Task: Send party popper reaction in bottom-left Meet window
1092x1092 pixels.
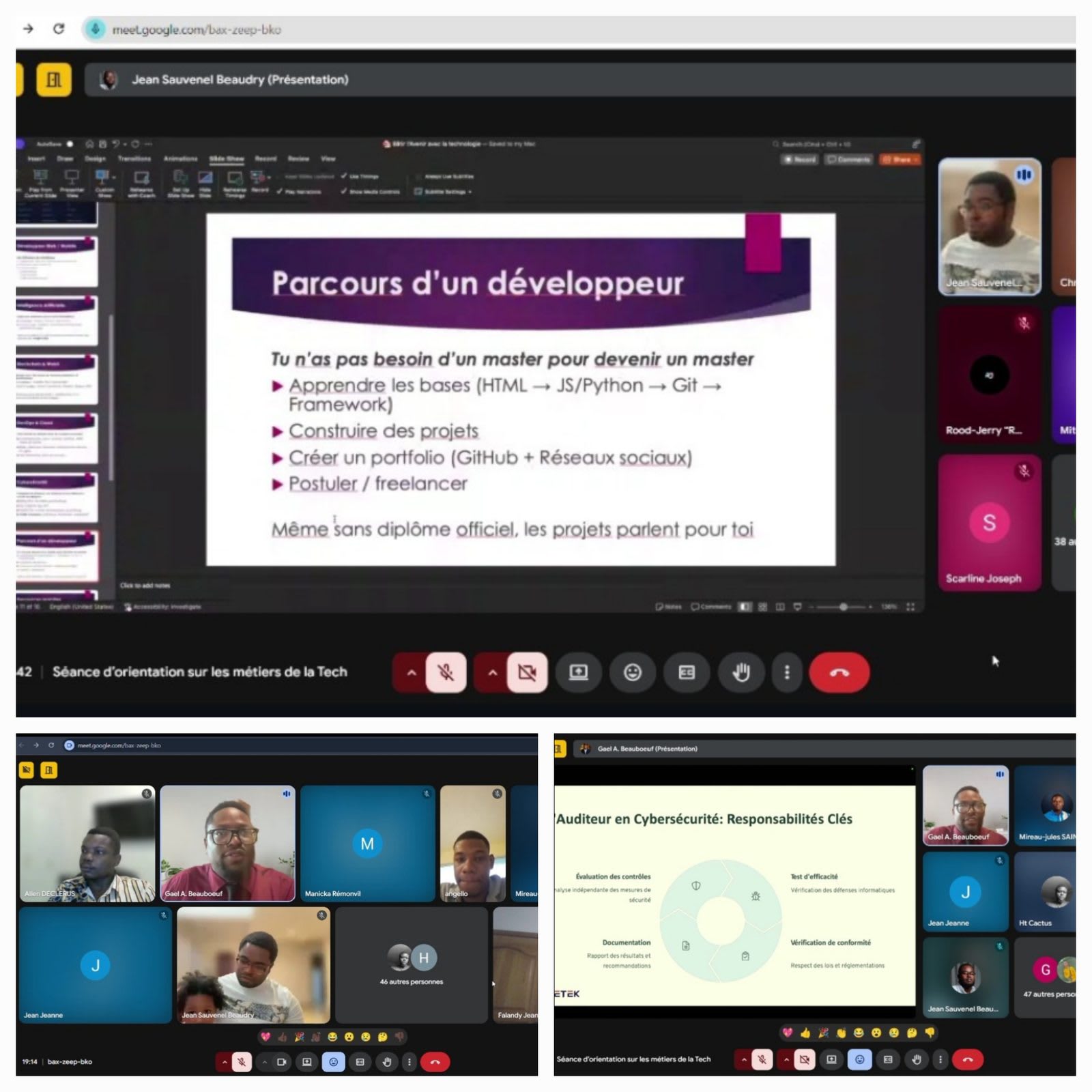Action: pos(299,1037)
